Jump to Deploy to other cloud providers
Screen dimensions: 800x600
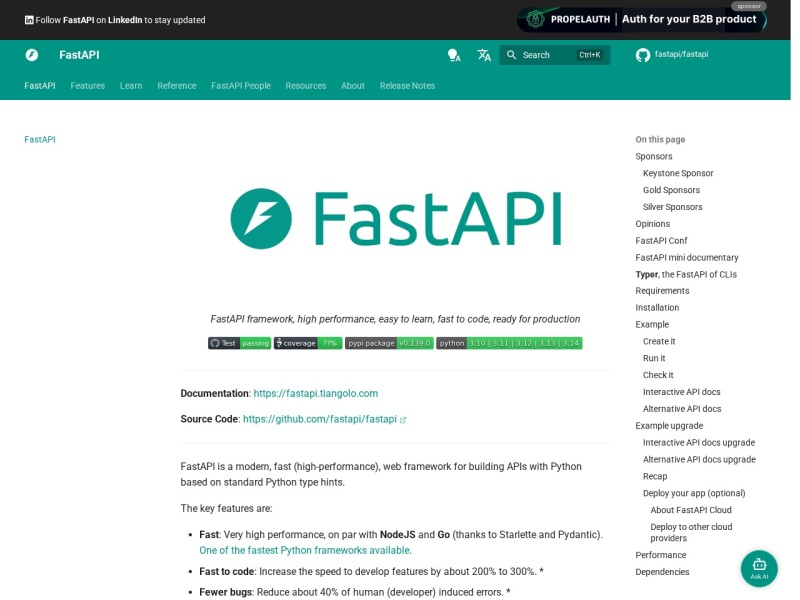click(x=691, y=532)
